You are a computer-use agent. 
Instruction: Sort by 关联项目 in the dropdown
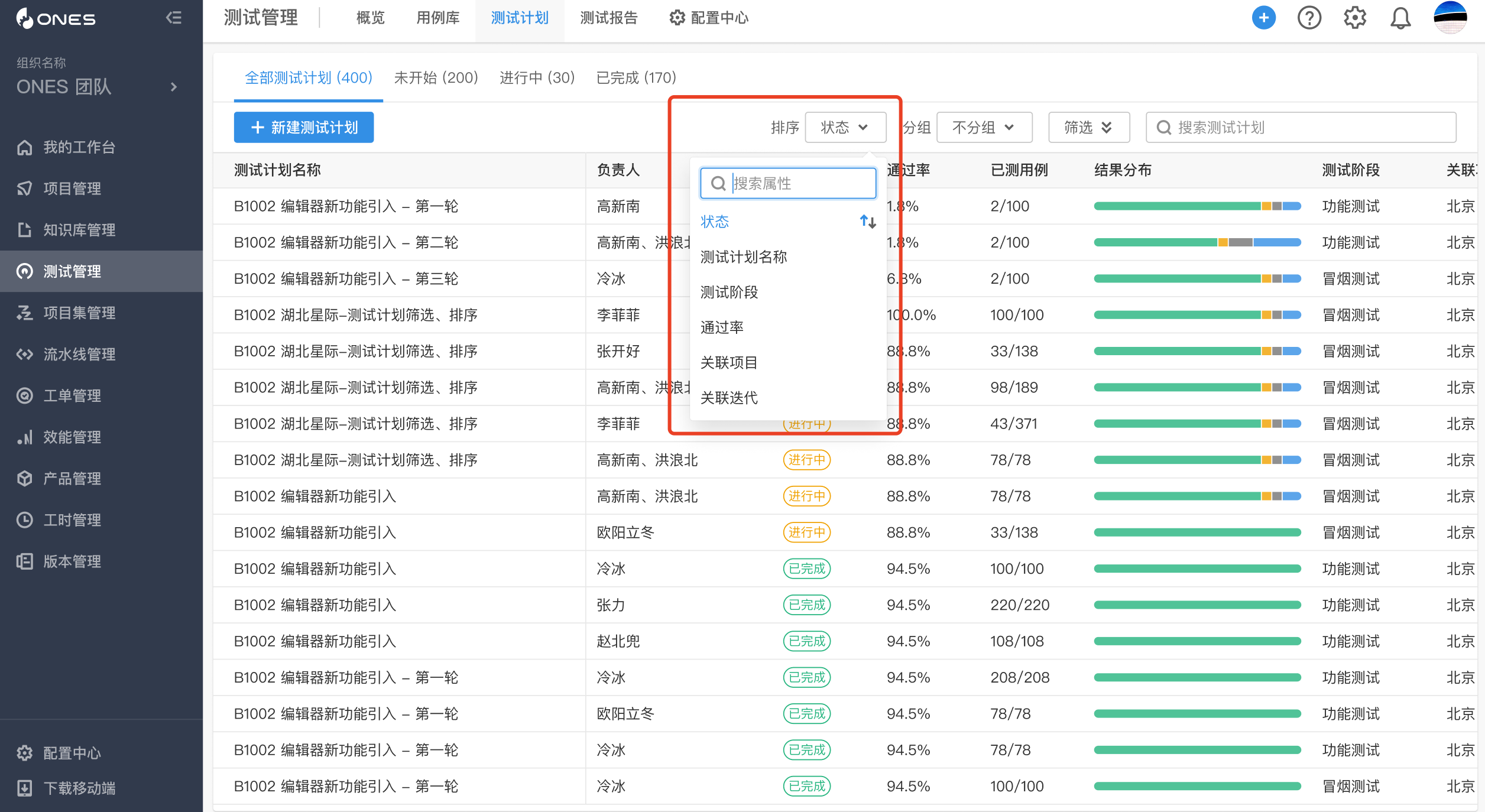(788, 362)
